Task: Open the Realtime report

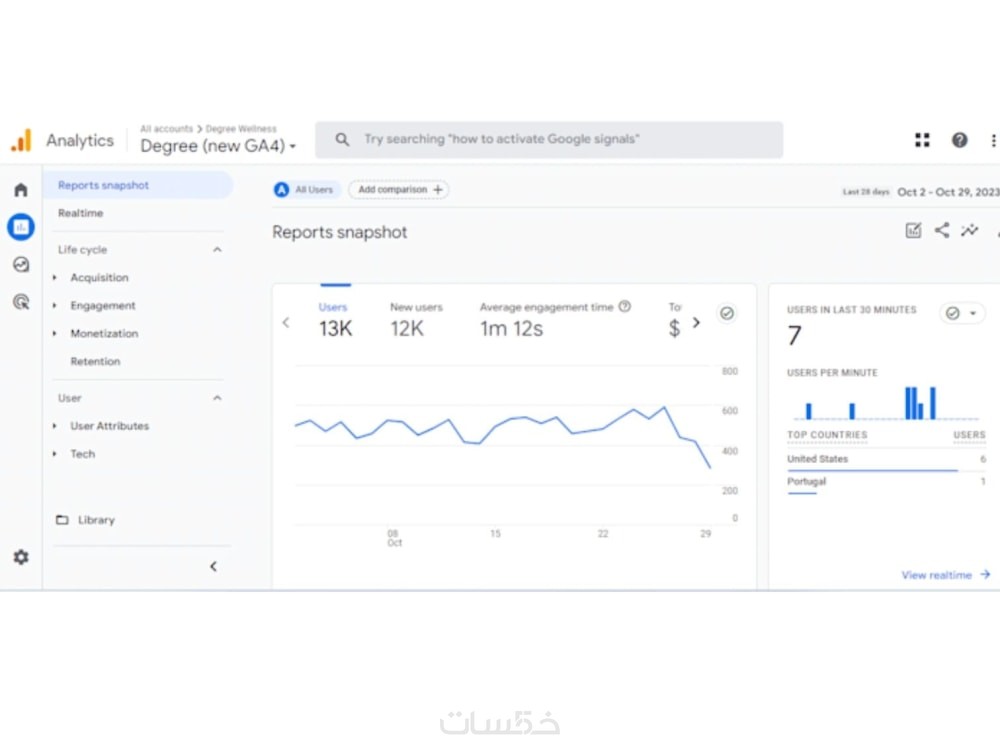Action: [x=80, y=213]
